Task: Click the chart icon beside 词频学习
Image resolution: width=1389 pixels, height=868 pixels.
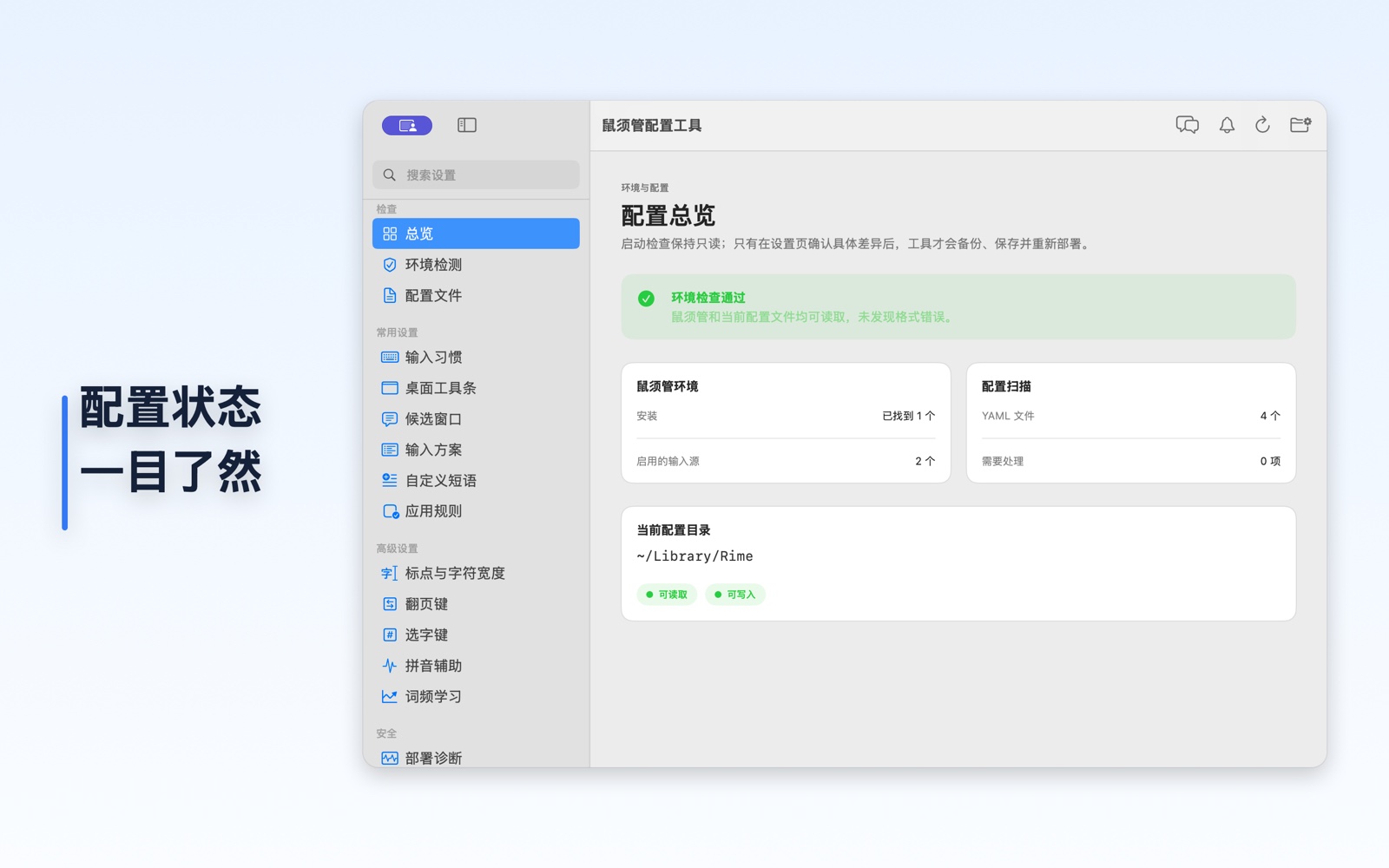Action: (x=390, y=696)
